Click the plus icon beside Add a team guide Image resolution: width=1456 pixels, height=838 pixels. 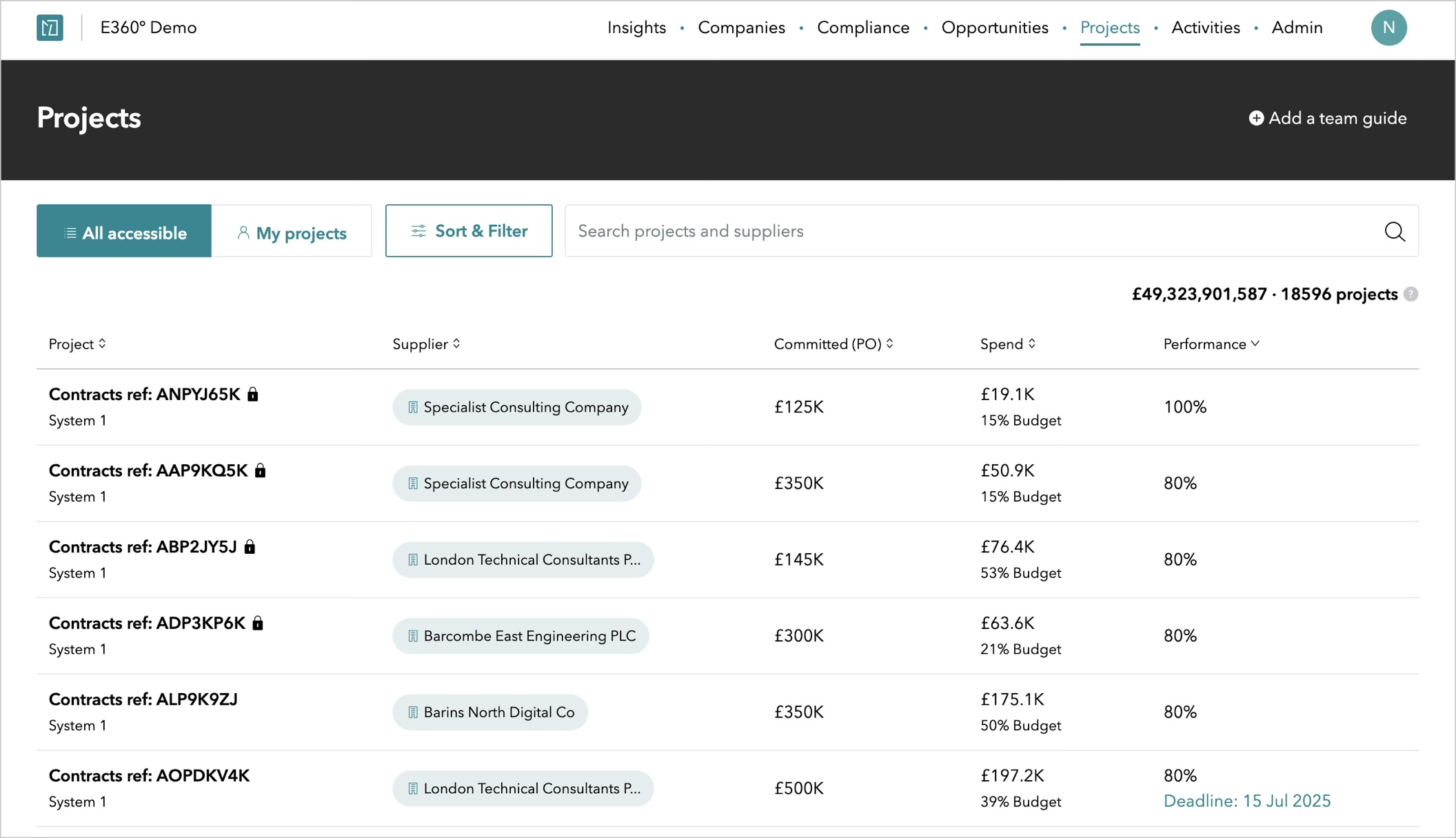1256,118
